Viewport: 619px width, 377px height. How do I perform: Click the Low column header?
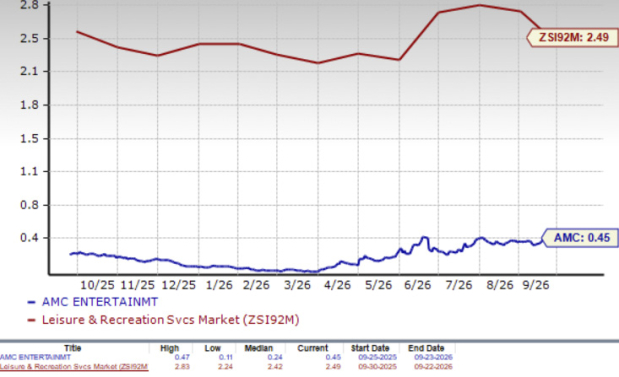(x=212, y=348)
